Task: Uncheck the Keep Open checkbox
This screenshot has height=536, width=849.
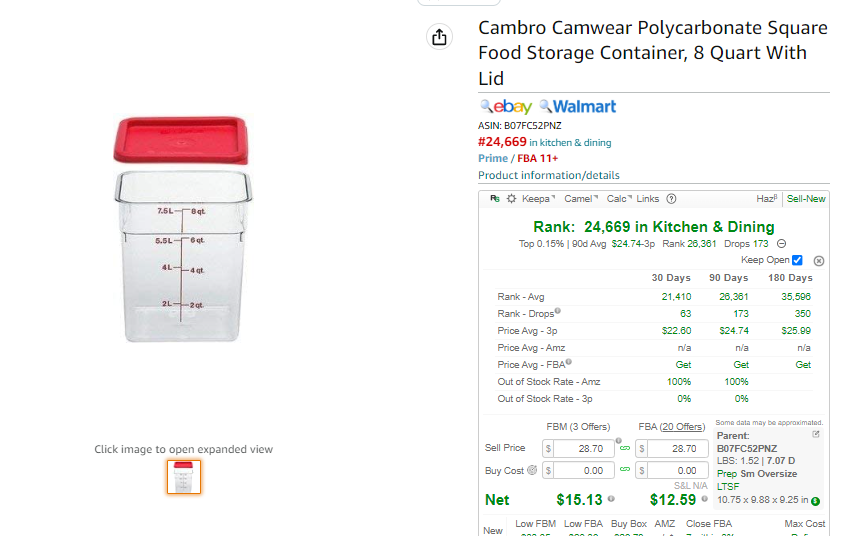Action: tap(797, 260)
